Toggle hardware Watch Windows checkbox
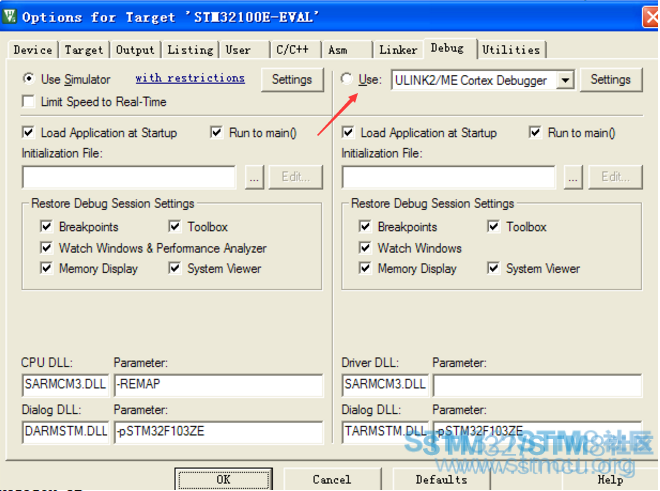660x491 pixels. pyautogui.click(x=365, y=248)
